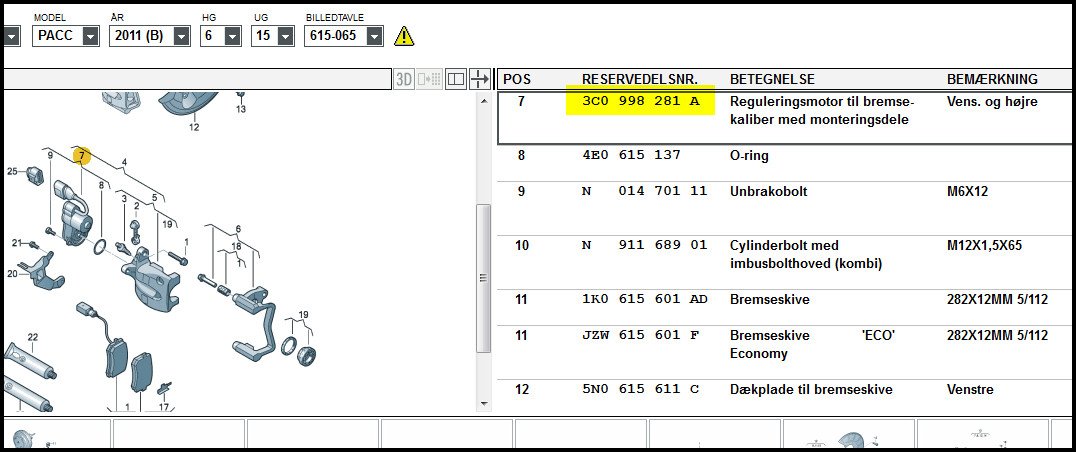Click callout number 12 in the diagram
1076x452 pixels.
point(194,127)
